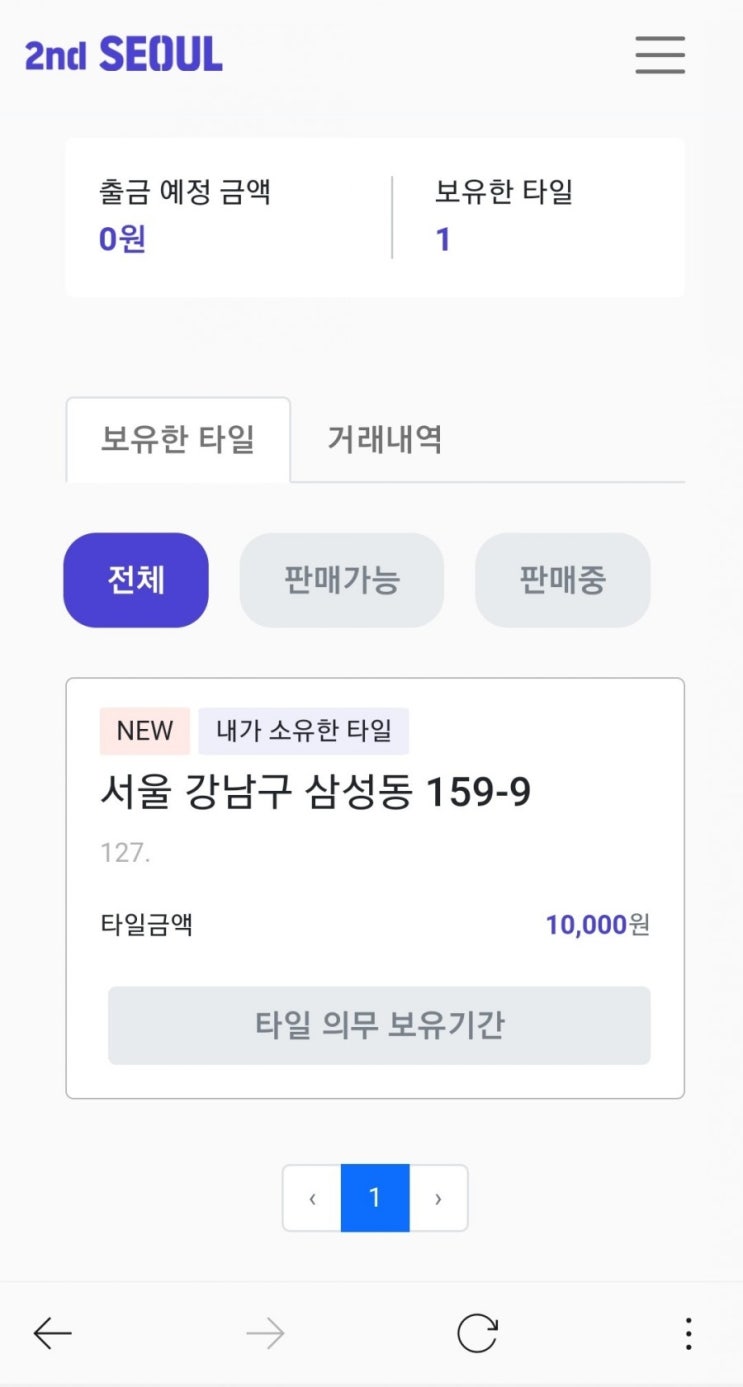Open browser three-dot options menu
Viewport: 743px width, 1387px height.
click(x=688, y=1333)
